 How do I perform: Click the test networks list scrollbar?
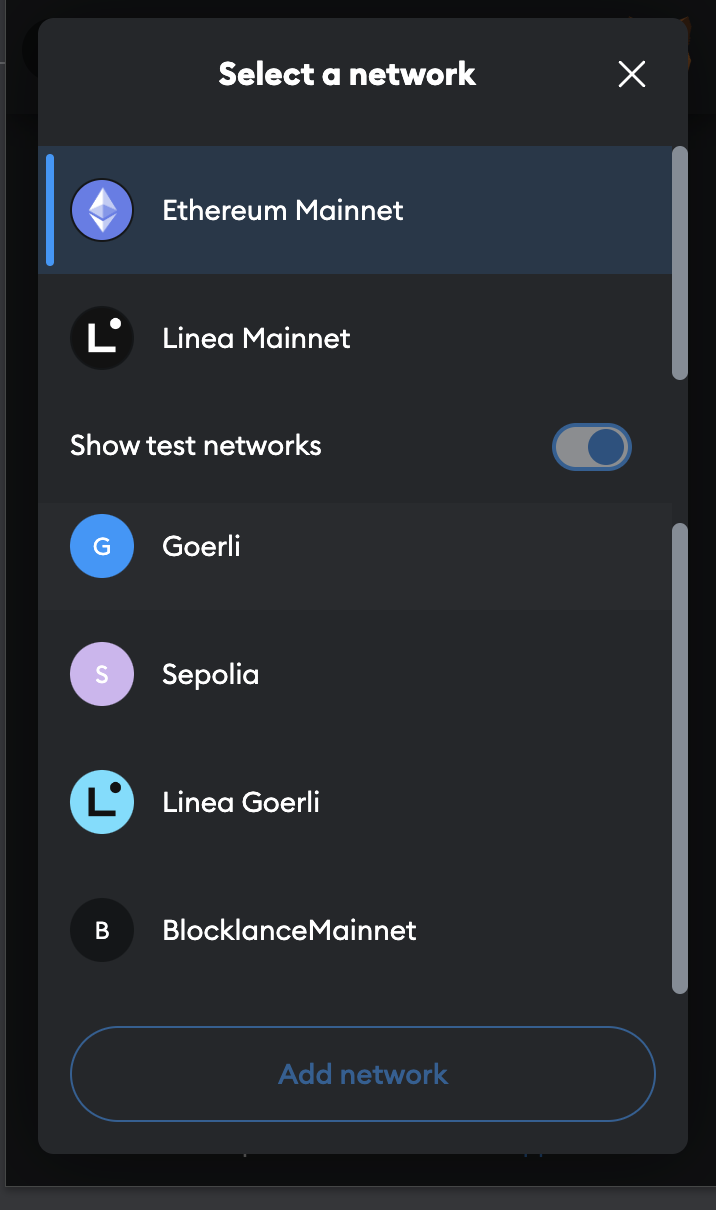680,757
